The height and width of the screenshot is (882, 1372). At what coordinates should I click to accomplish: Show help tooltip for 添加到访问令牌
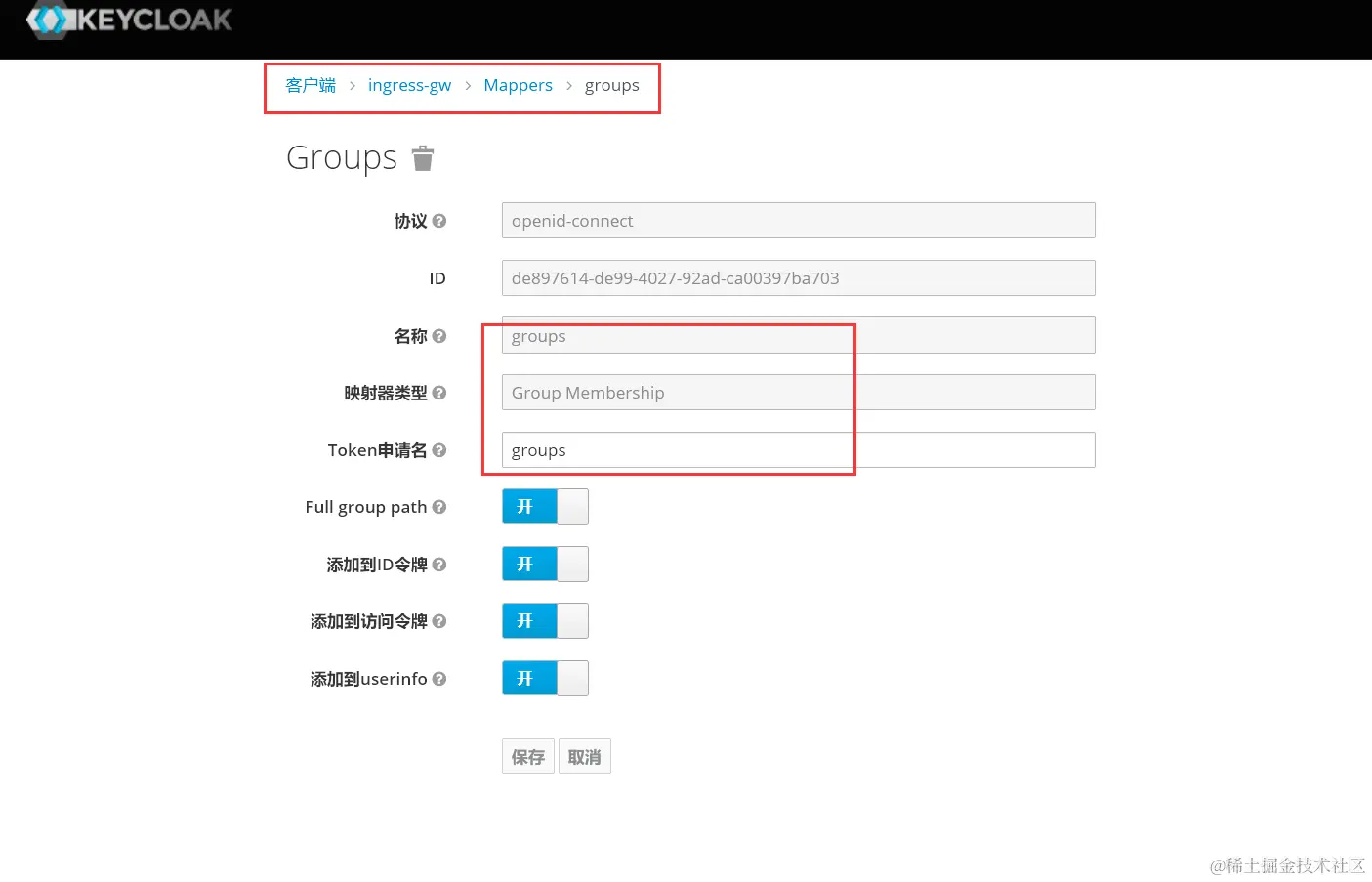click(439, 621)
